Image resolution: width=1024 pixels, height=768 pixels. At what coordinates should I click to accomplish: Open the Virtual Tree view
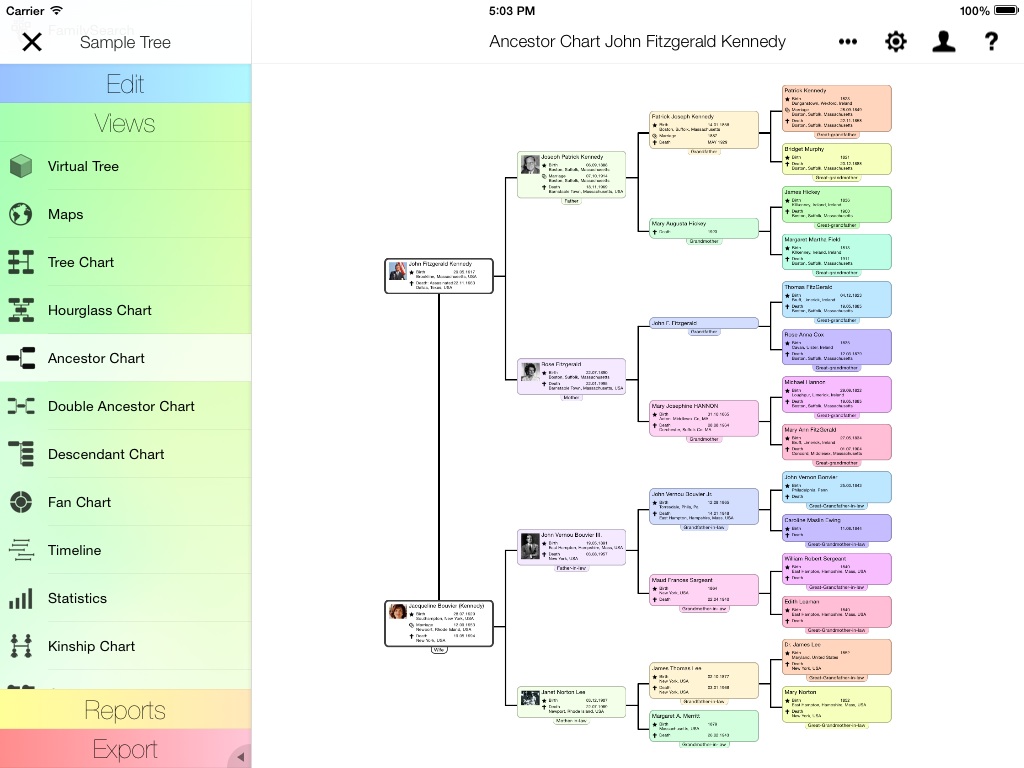point(125,167)
